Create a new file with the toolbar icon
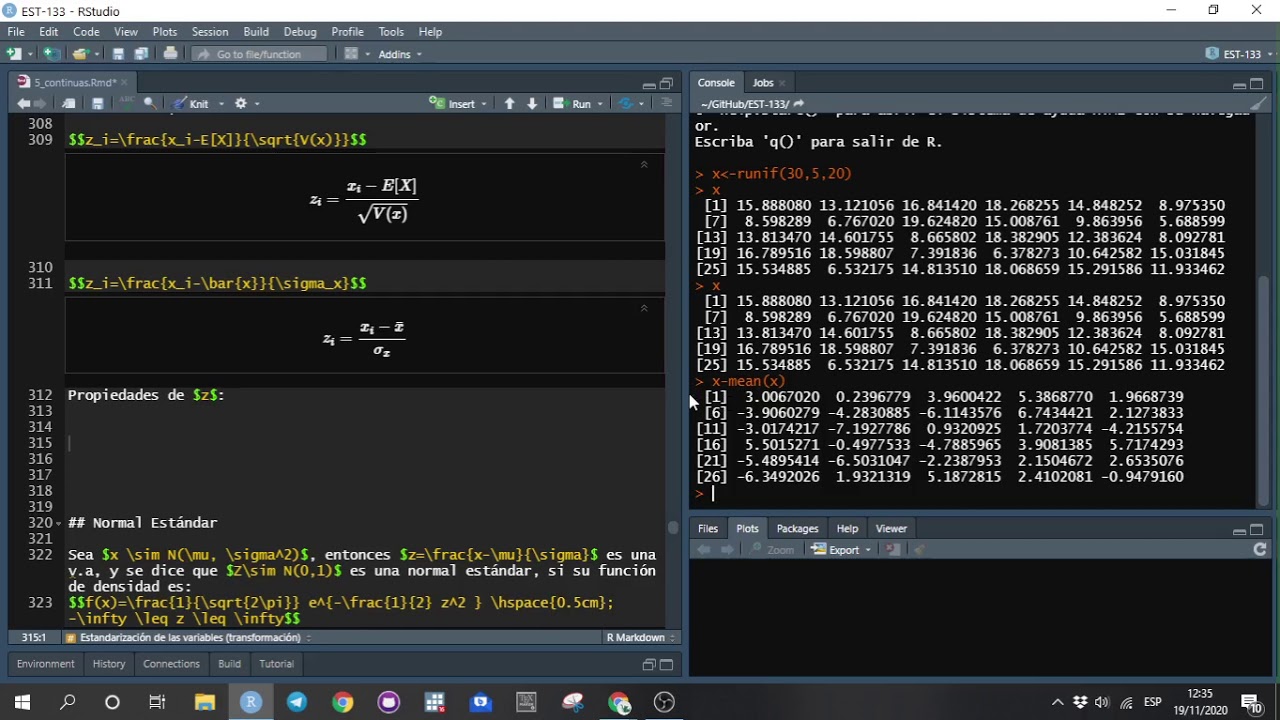Screen dimensions: 1280x720 14,54
